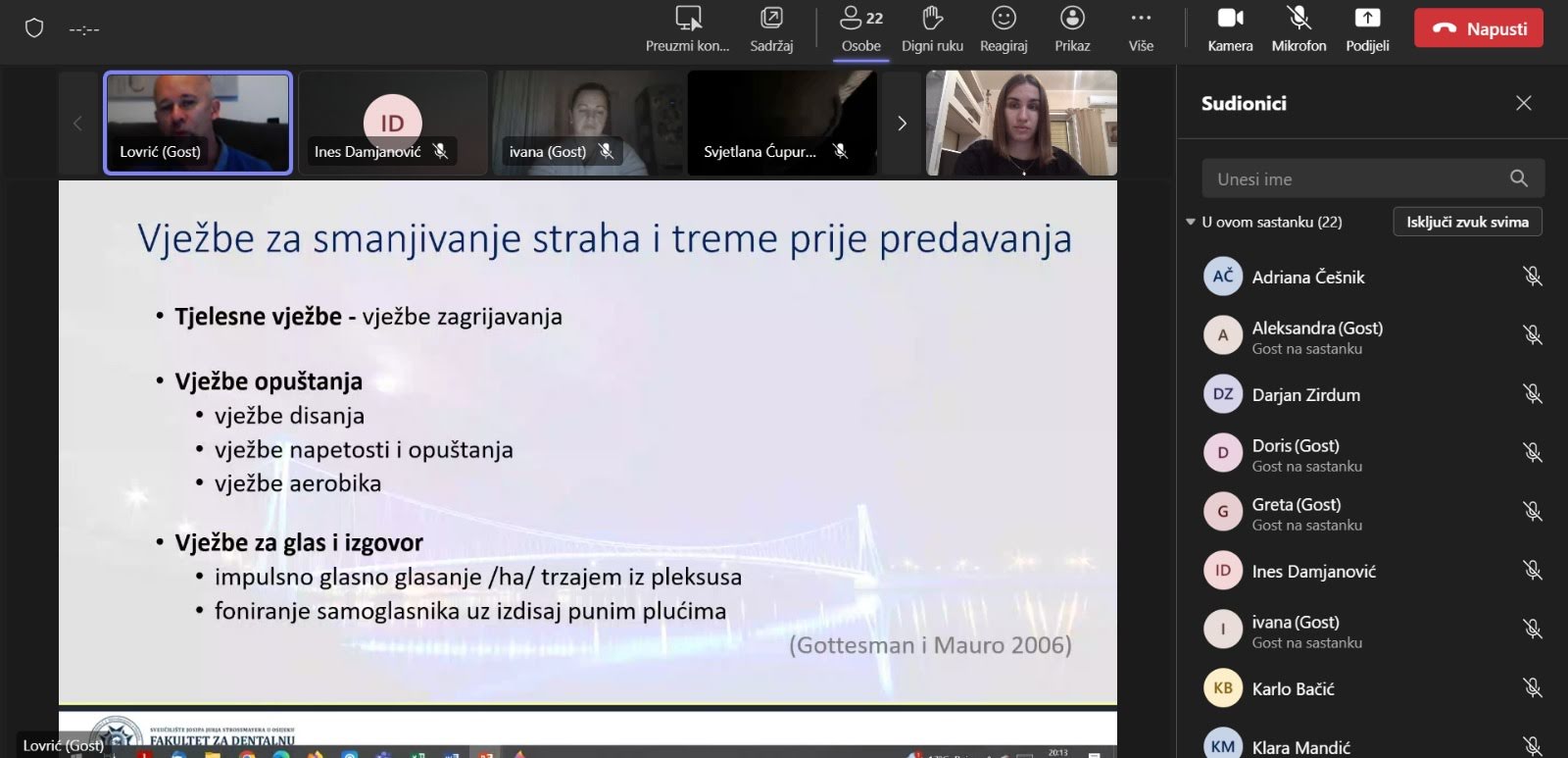
Task: Toggle microphone for Adriana Češnik
Action: coord(1533,277)
